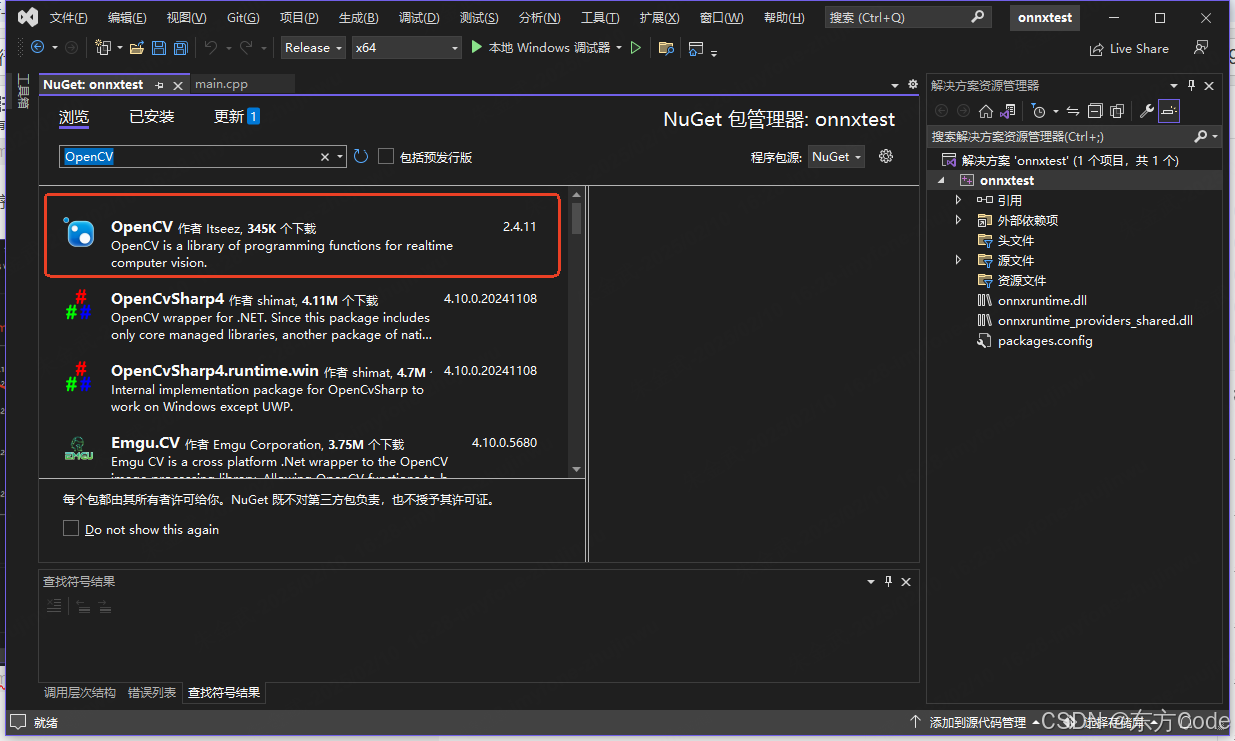
Task: Collapse all icon in Solution Explorer
Action: coord(1095,111)
